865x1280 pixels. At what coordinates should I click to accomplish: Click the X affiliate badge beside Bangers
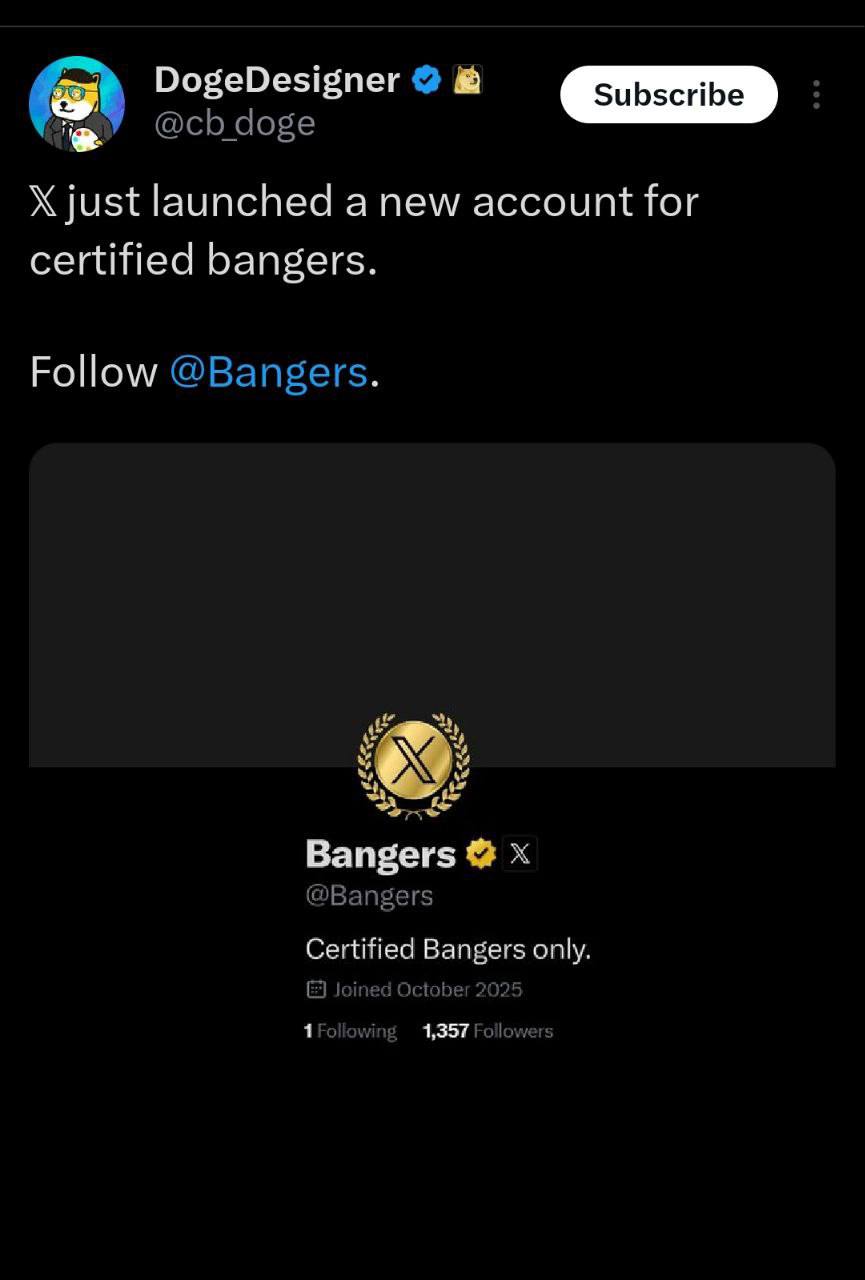point(519,854)
